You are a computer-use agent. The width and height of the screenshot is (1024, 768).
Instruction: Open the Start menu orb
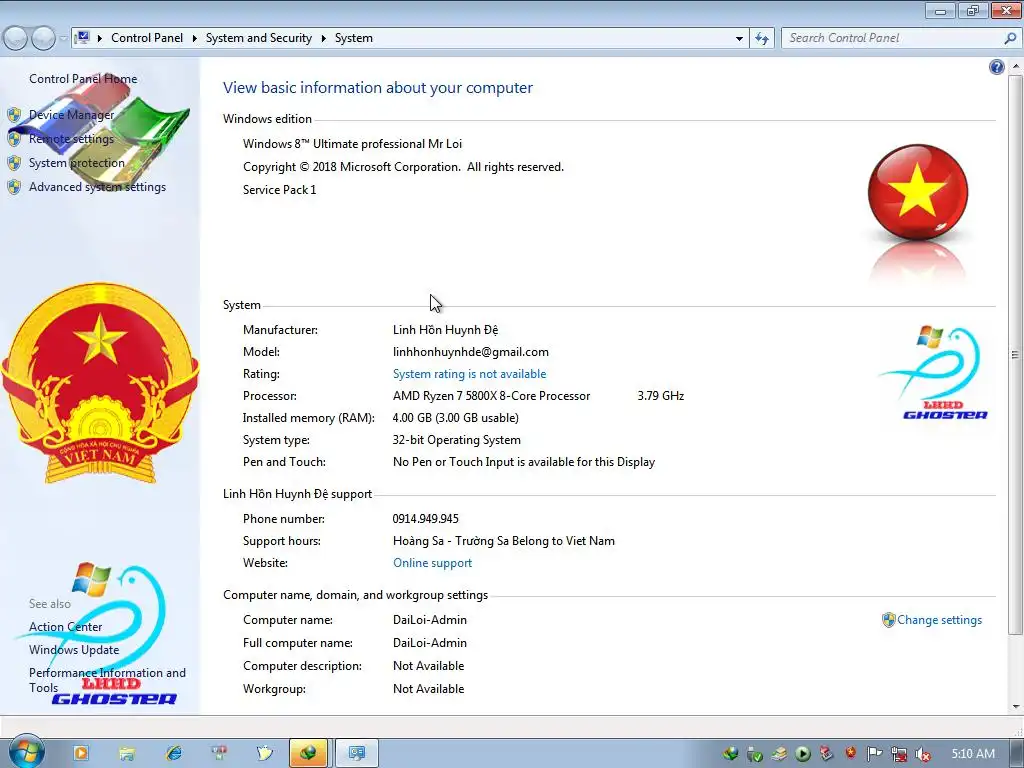[26, 752]
